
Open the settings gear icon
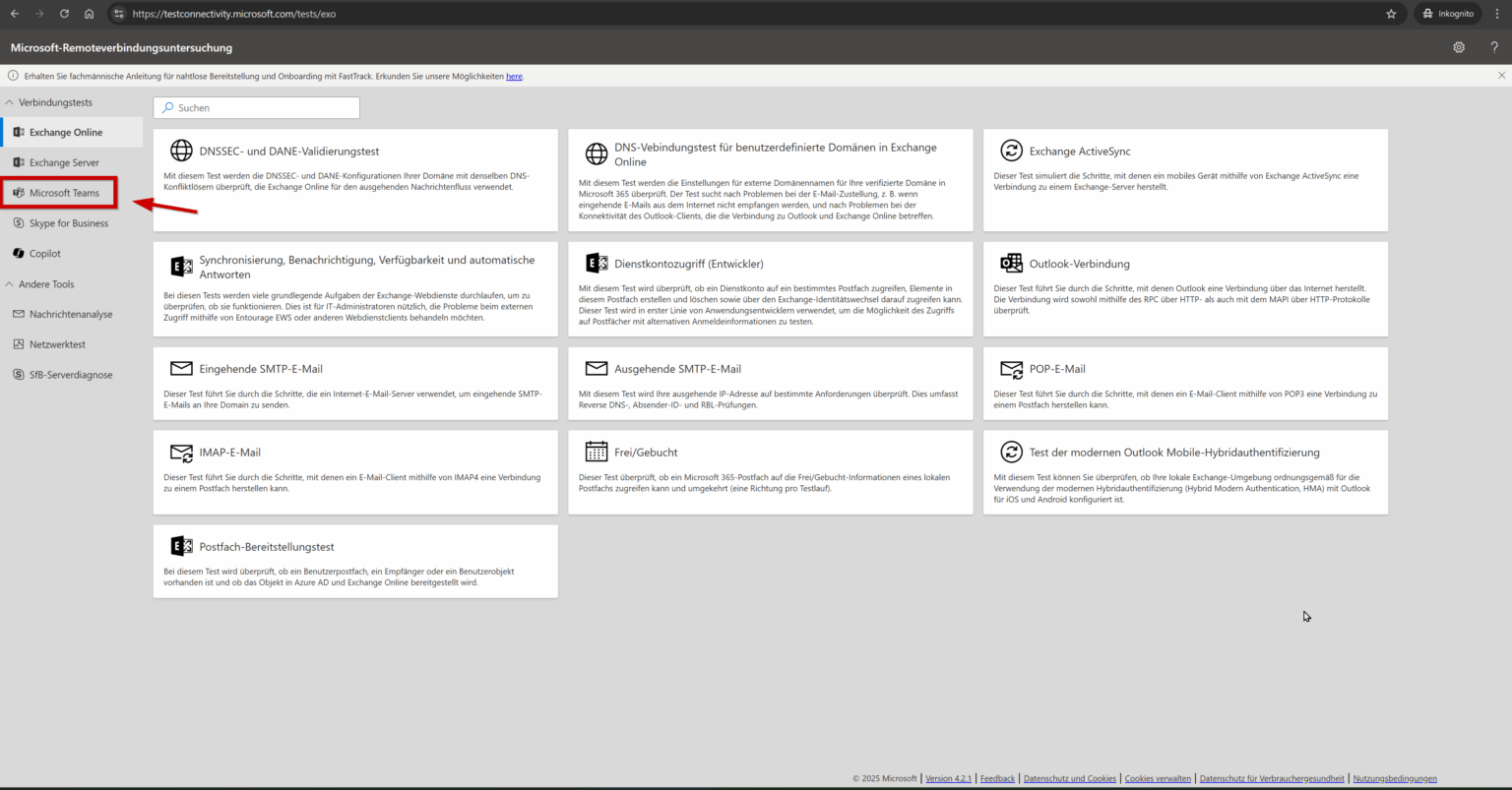point(1459,47)
